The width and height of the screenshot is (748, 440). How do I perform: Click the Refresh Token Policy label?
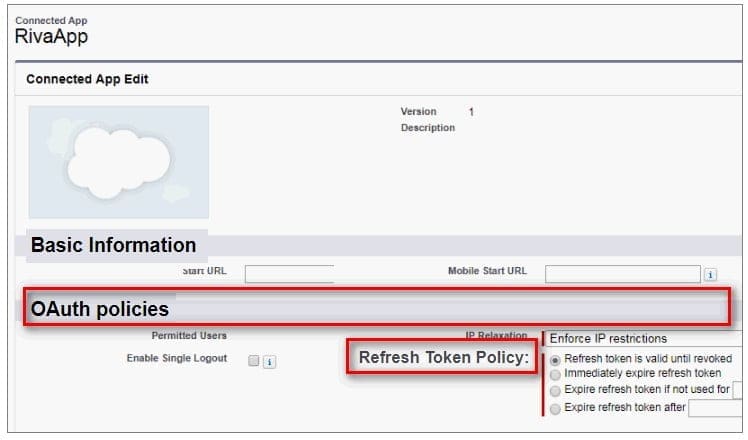coord(443,357)
